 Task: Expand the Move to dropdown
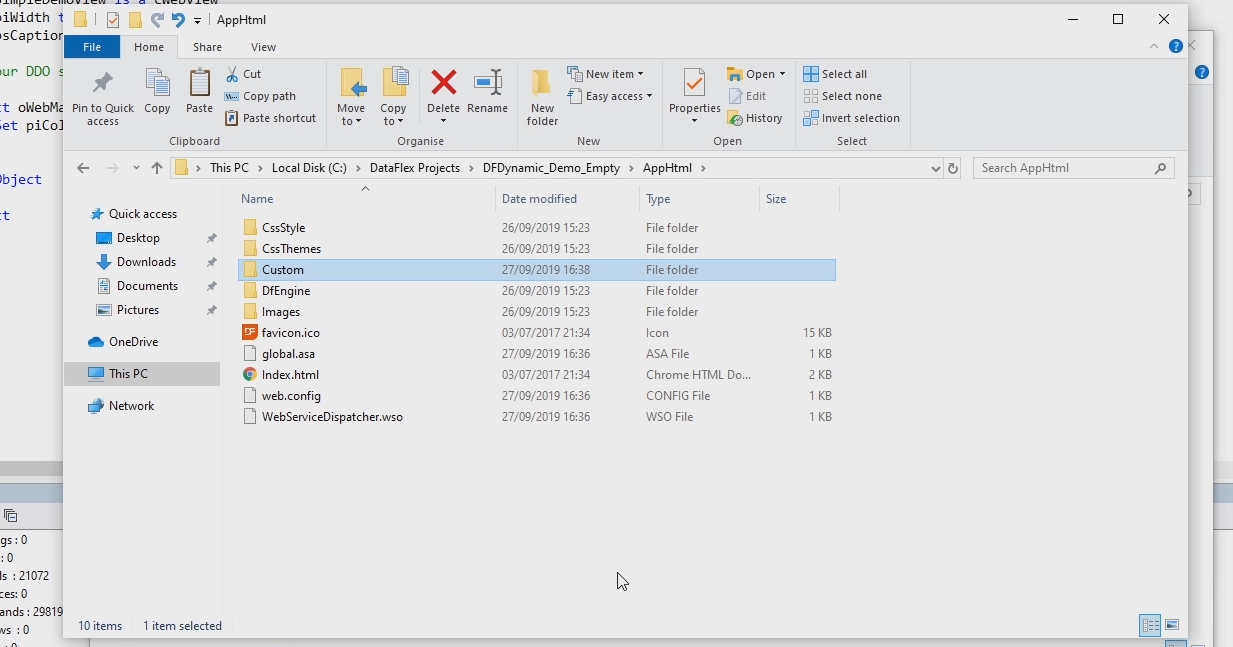351,121
